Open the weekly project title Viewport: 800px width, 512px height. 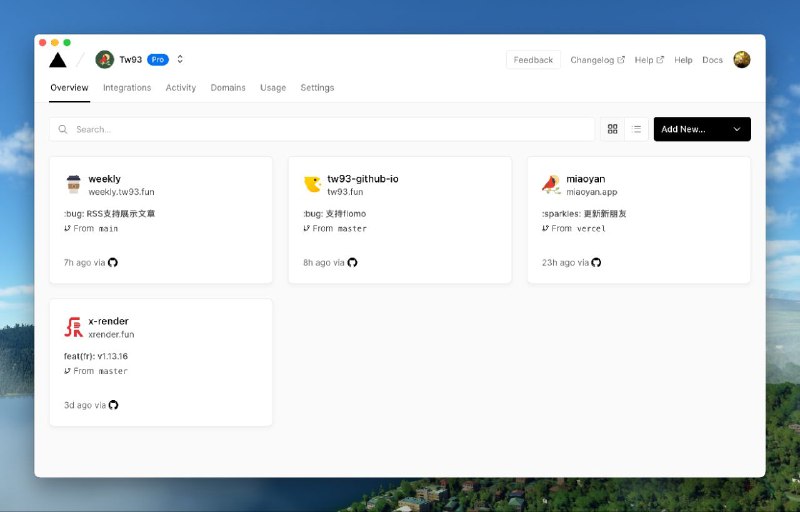click(x=105, y=179)
